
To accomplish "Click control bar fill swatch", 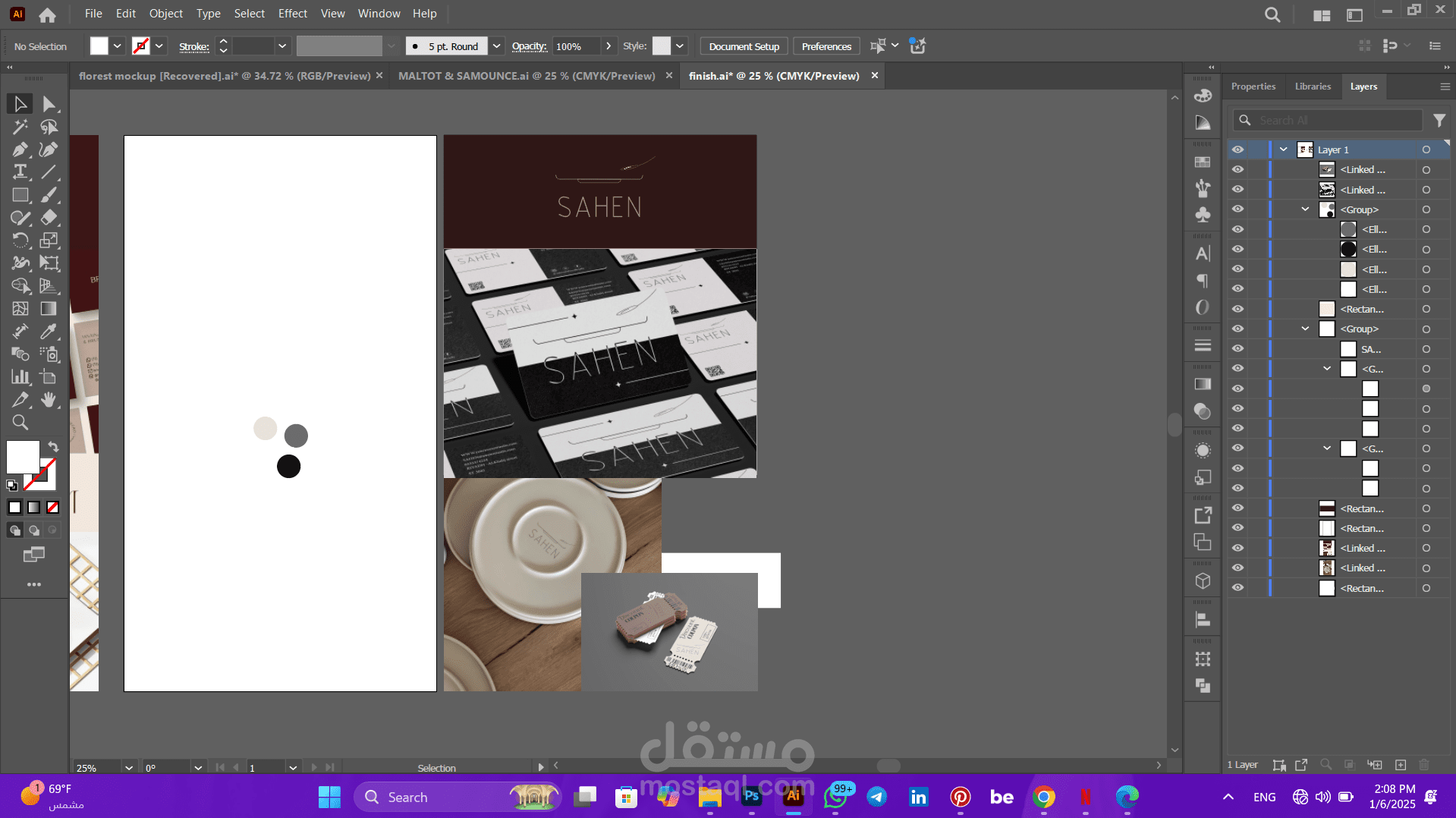I will 99,46.
